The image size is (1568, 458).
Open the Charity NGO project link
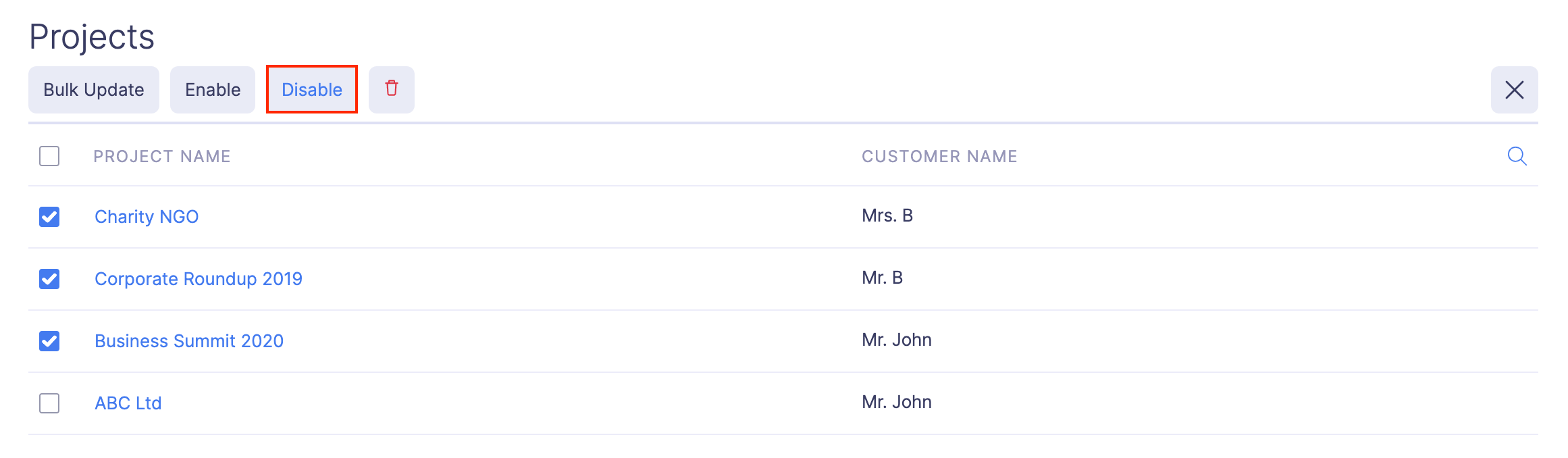pyautogui.click(x=147, y=217)
